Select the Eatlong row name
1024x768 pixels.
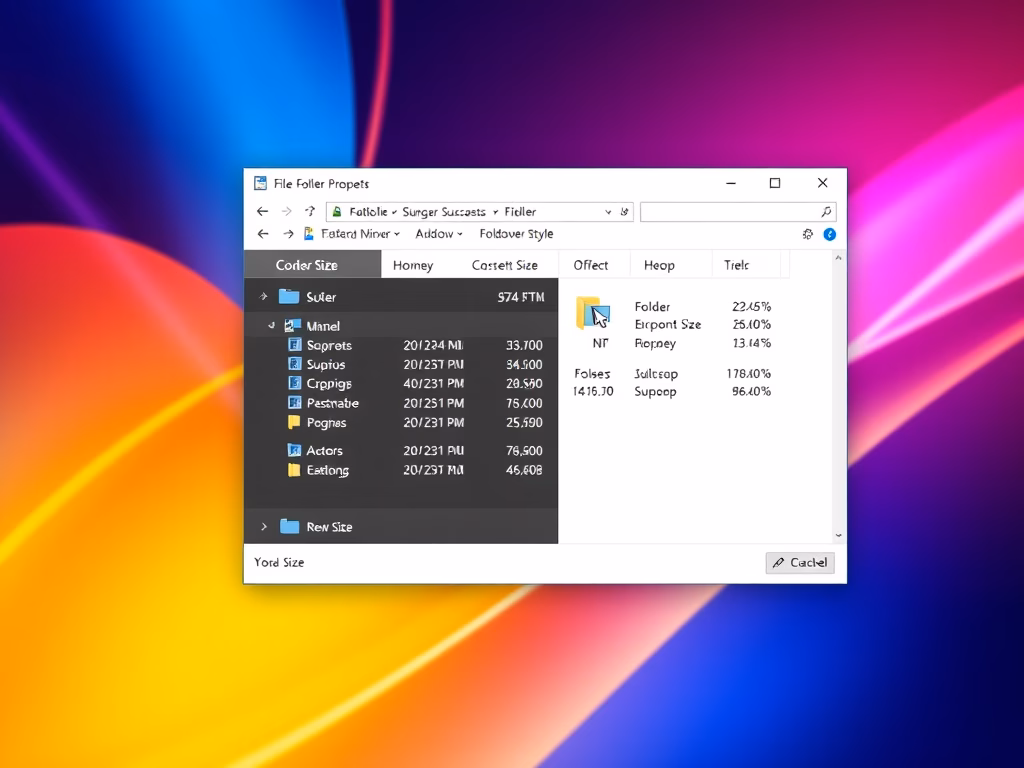(x=328, y=470)
